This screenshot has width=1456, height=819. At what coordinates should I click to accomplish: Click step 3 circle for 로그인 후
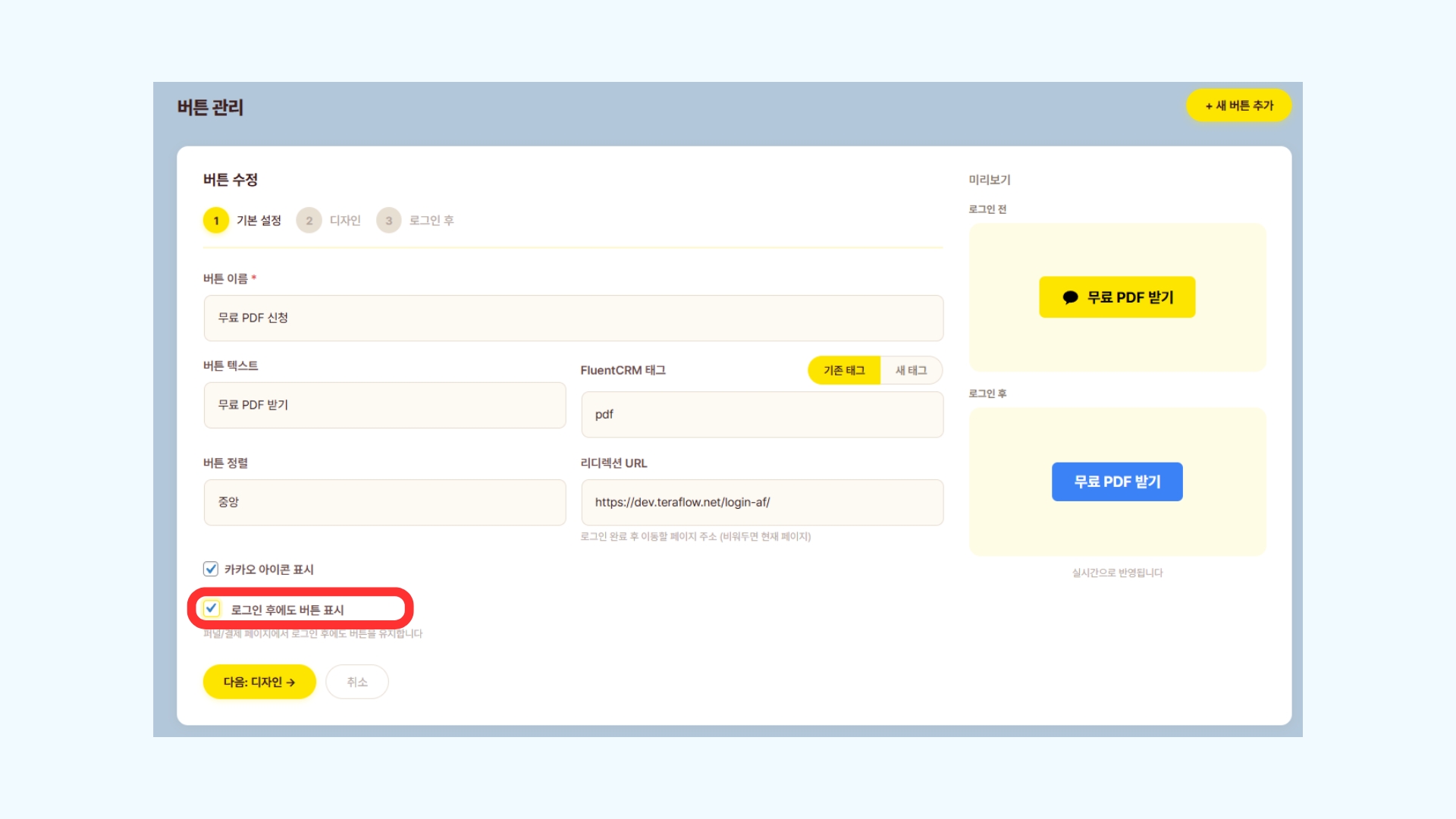point(389,221)
